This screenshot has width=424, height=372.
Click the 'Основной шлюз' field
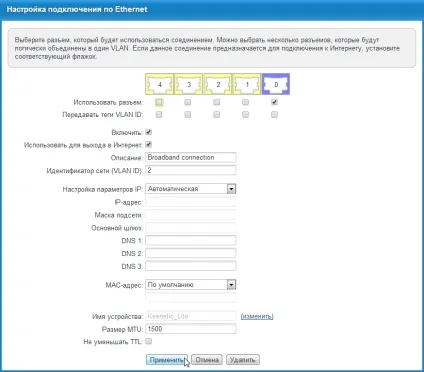tap(191, 228)
